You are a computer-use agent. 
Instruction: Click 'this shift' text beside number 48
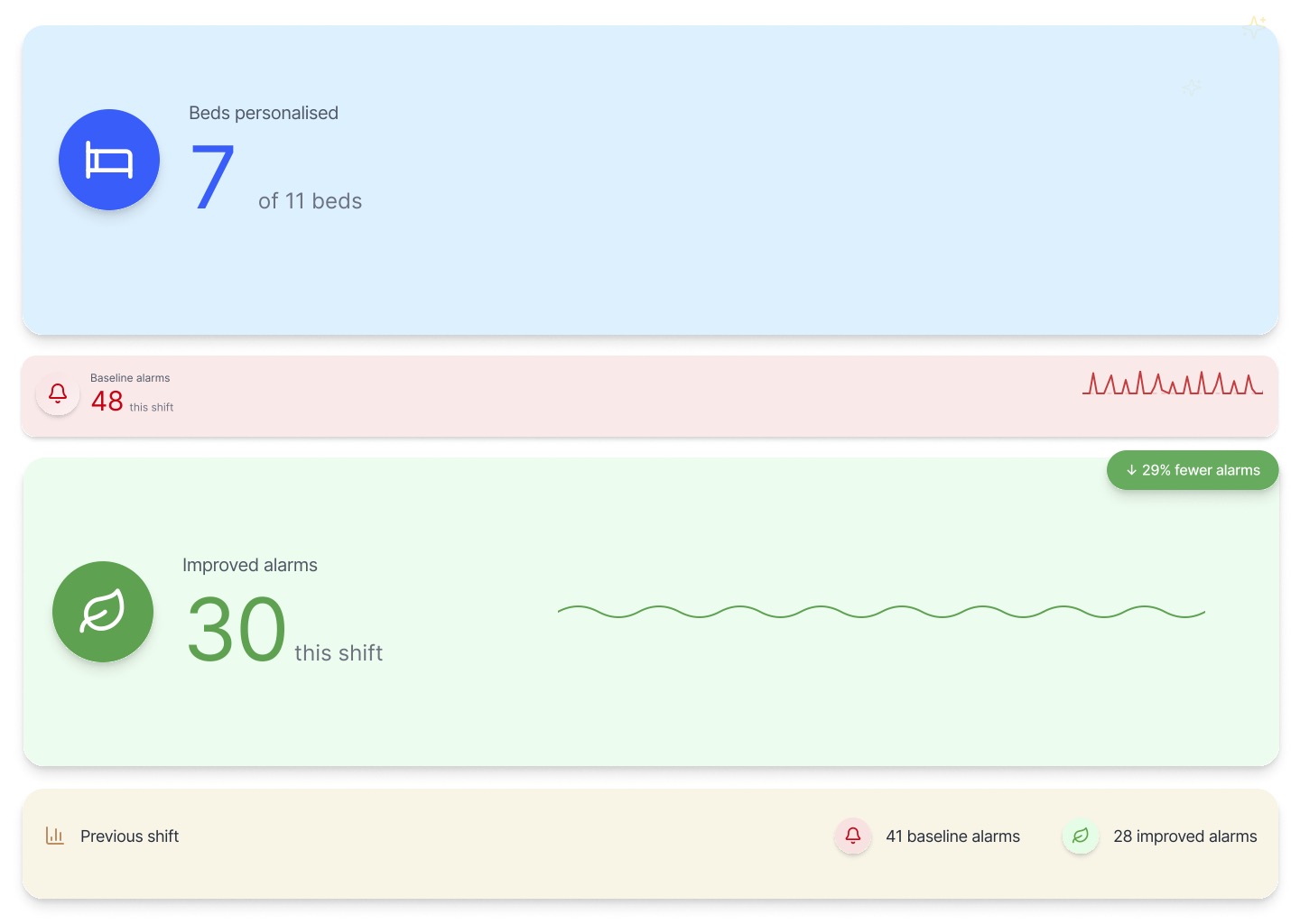[x=152, y=408]
